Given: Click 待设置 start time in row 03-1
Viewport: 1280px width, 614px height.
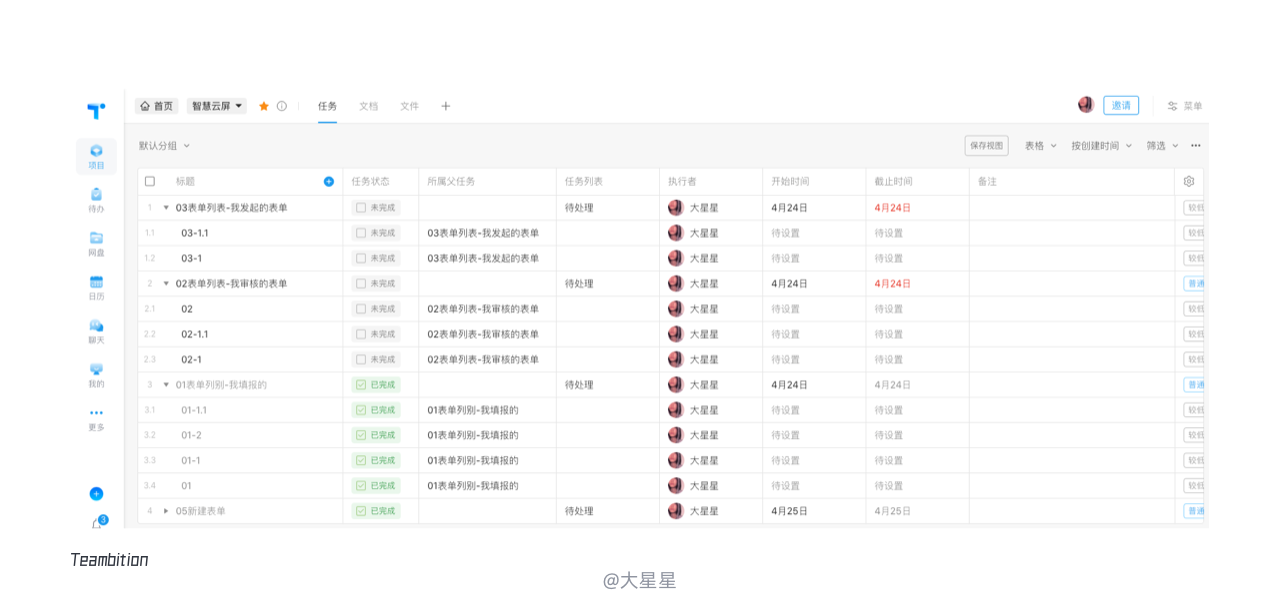Looking at the screenshot, I should click(786, 258).
